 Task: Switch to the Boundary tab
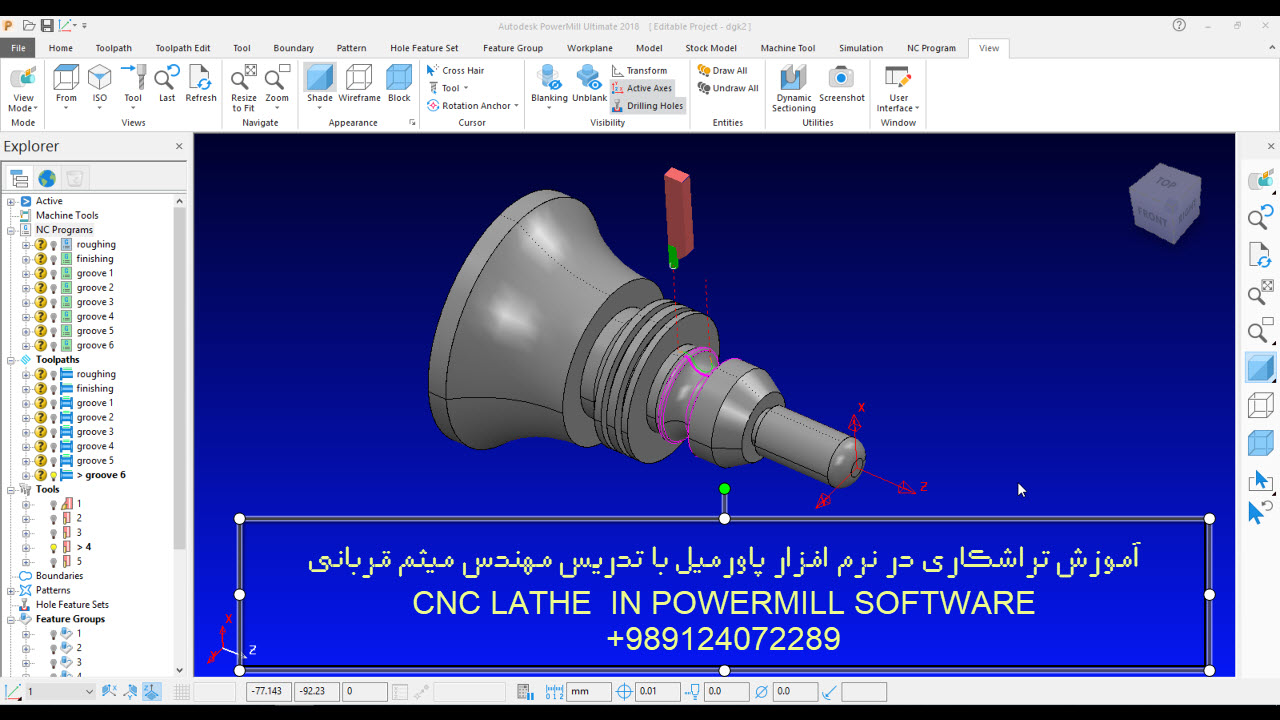(293, 48)
